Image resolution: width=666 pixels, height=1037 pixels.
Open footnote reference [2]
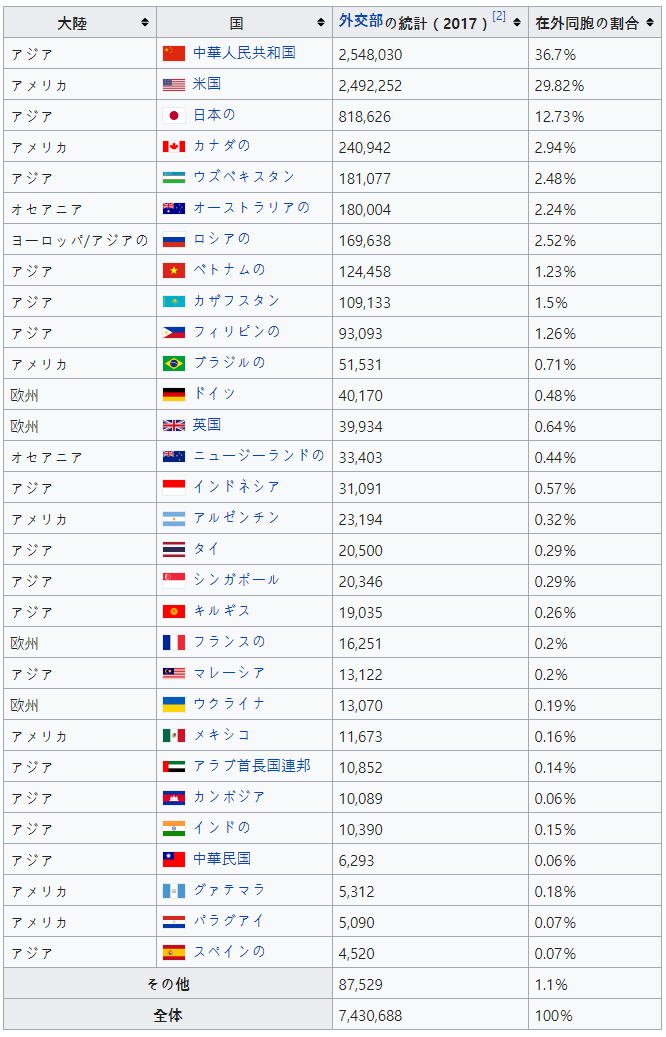click(498, 16)
